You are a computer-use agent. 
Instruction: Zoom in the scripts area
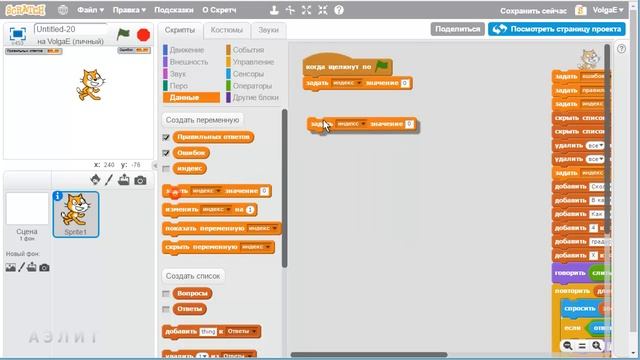(596, 346)
